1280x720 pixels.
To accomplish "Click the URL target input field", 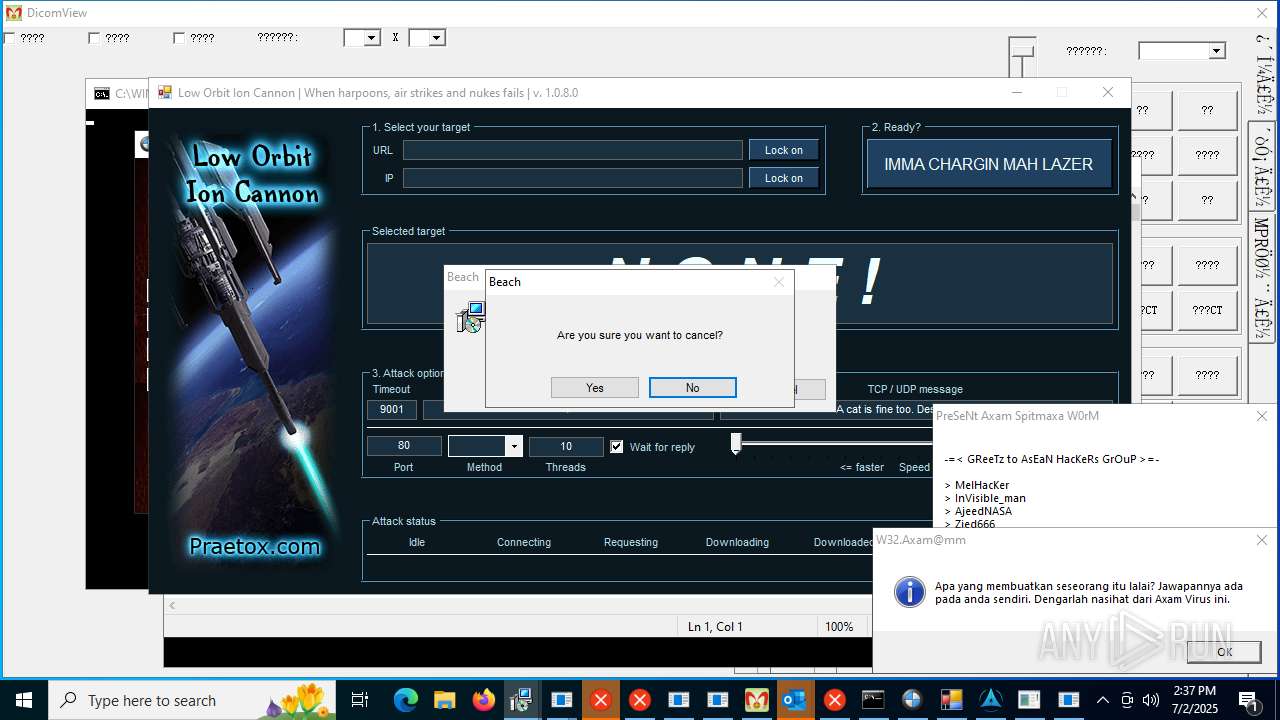I will pyautogui.click(x=573, y=150).
